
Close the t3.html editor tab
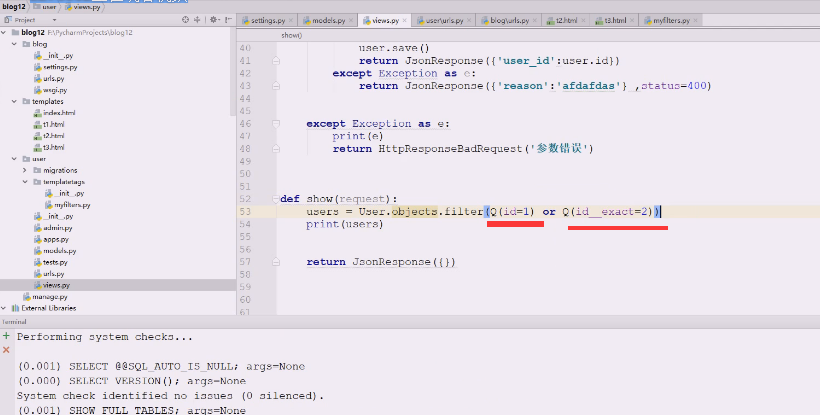point(632,20)
